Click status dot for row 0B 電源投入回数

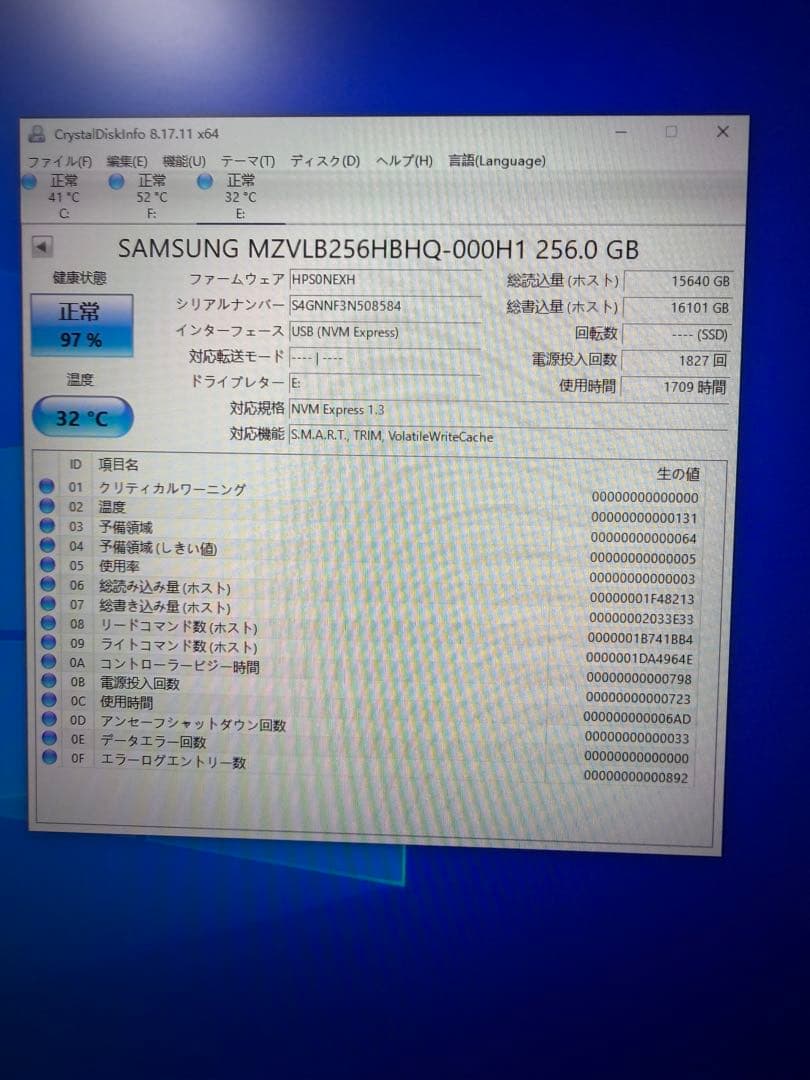[x=48, y=681]
